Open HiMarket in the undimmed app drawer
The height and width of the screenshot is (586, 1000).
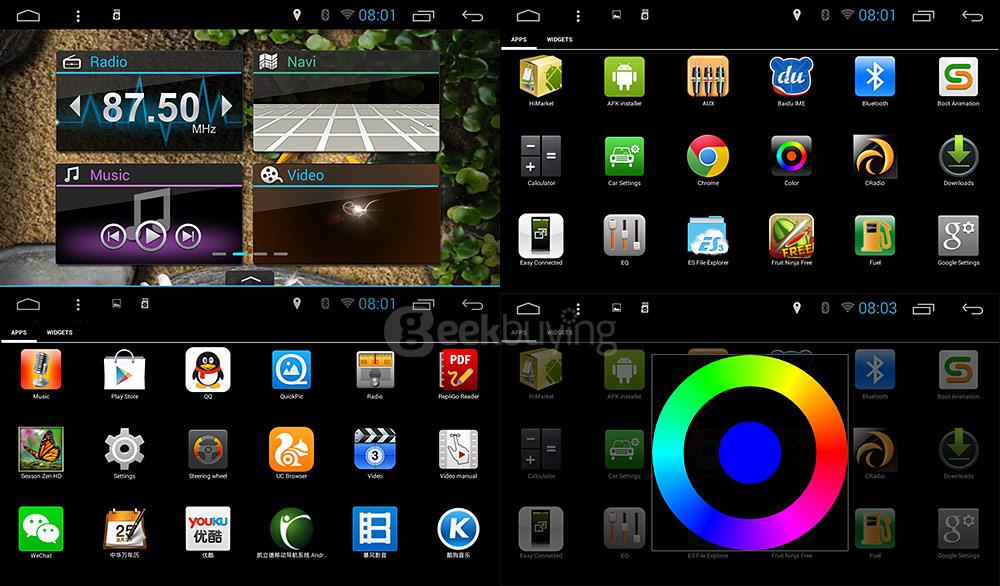(541, 77)
